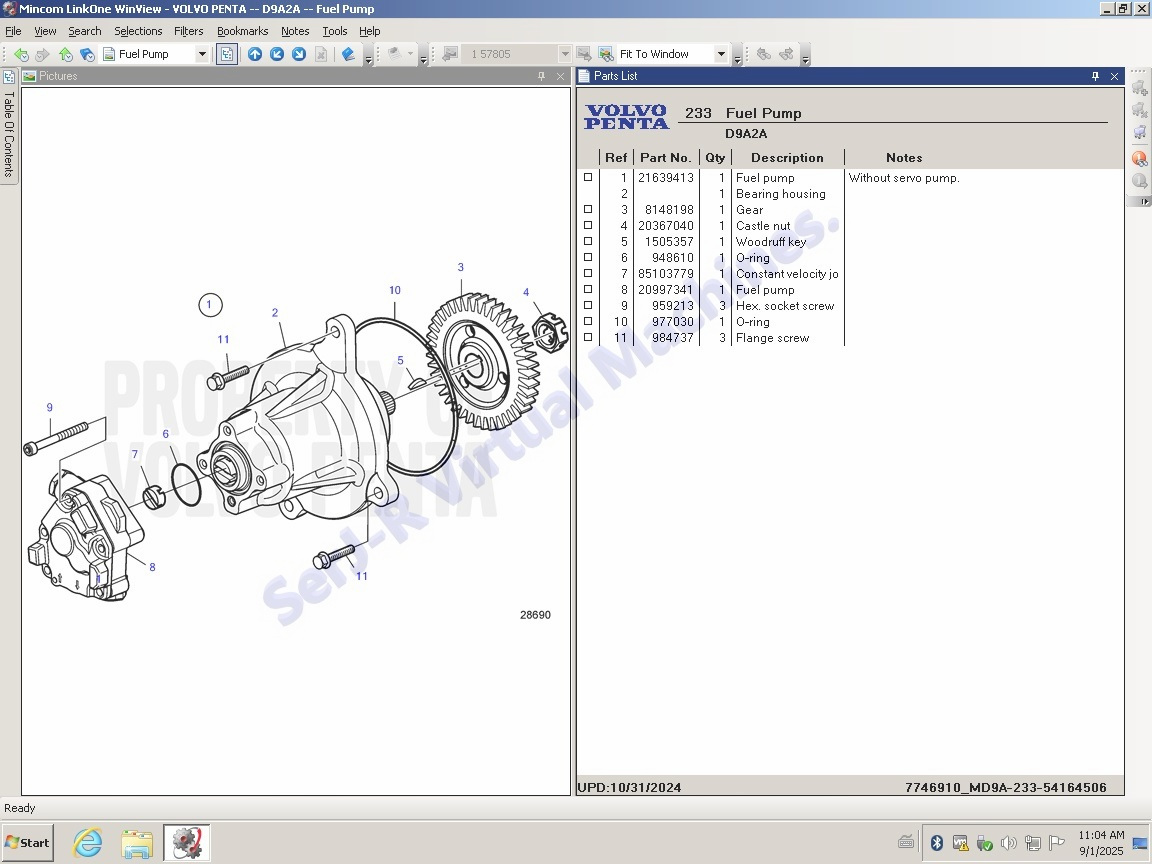The width and height of the screenshot is (1152, 864).
Task: Tick the checkbox for Castle nut row
Action: tap(588, 226)
